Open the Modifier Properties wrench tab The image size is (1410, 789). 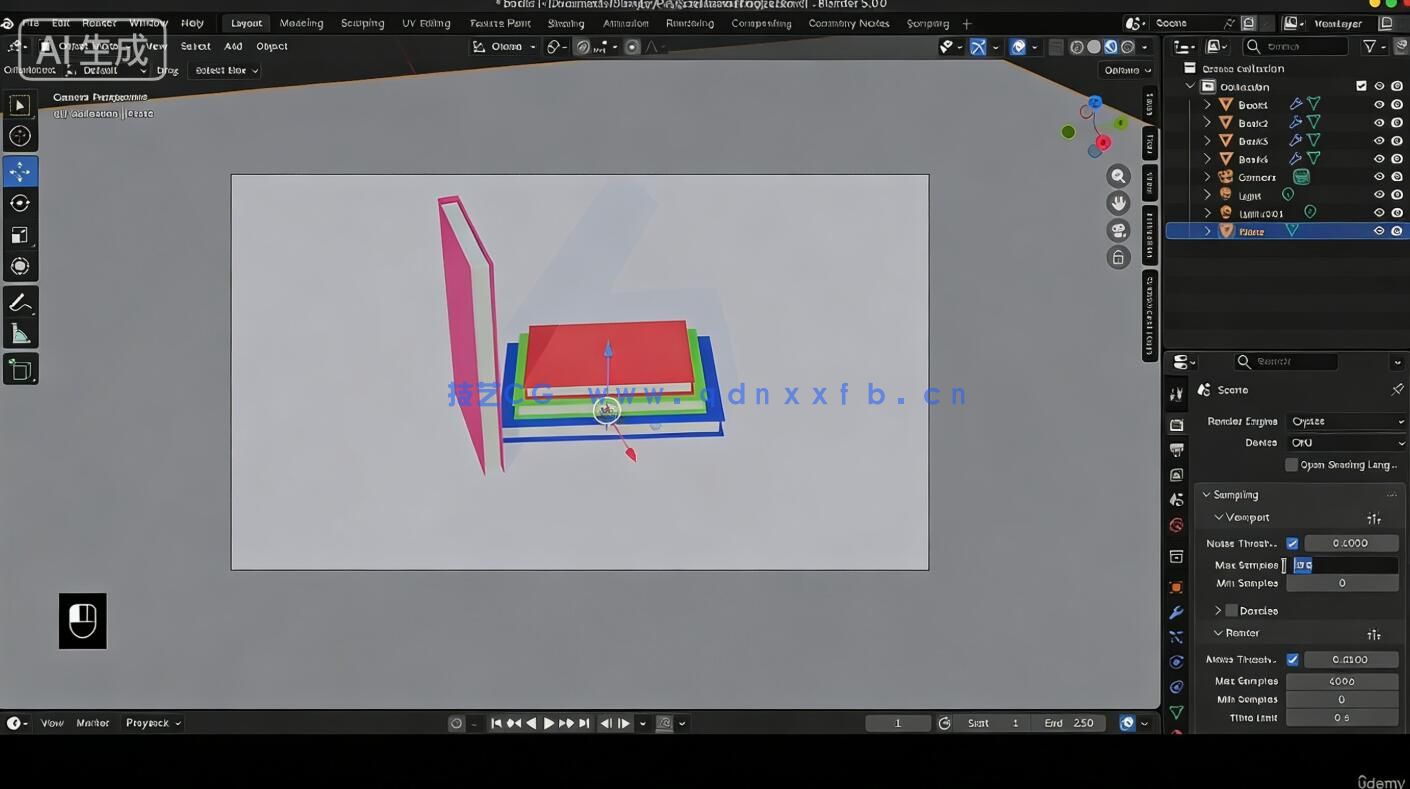click(x=1176, y=613)
